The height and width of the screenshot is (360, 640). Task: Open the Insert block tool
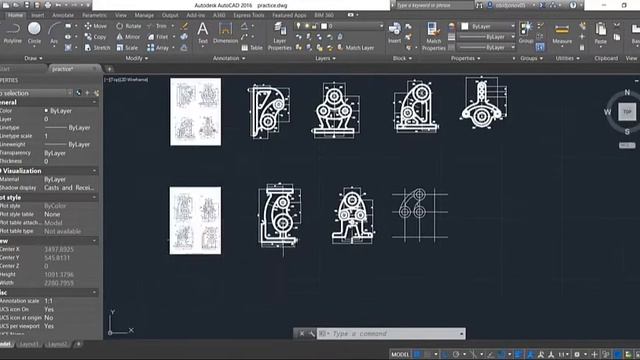click(x=394, y=33)
